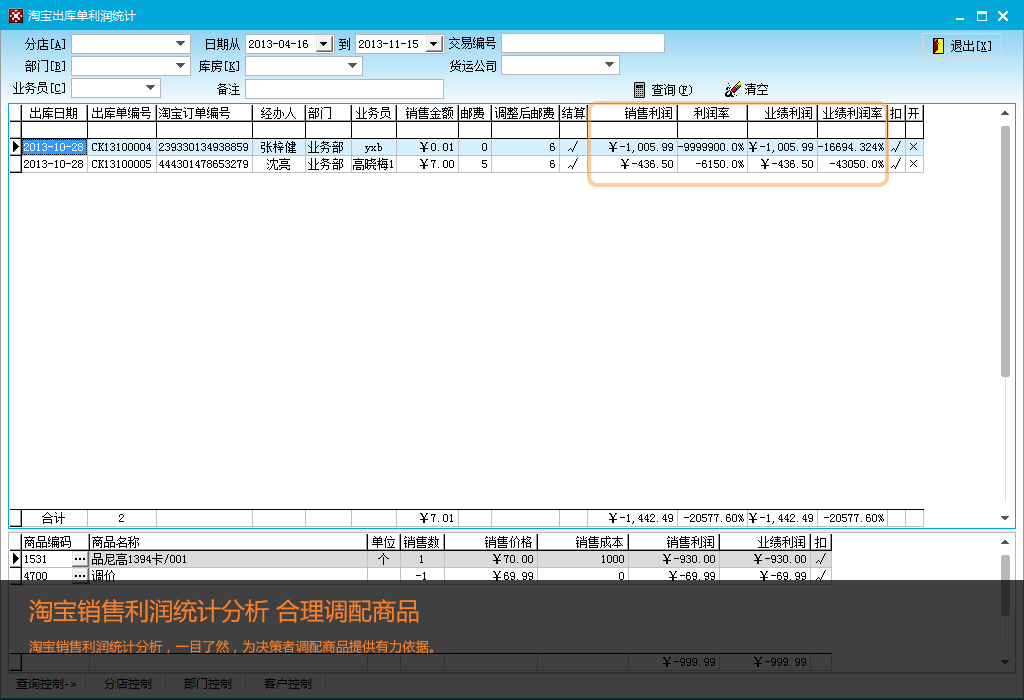Open the ellipsis lookup button for product 1531
Screen dimensions: 1024x700
point(80,559)
